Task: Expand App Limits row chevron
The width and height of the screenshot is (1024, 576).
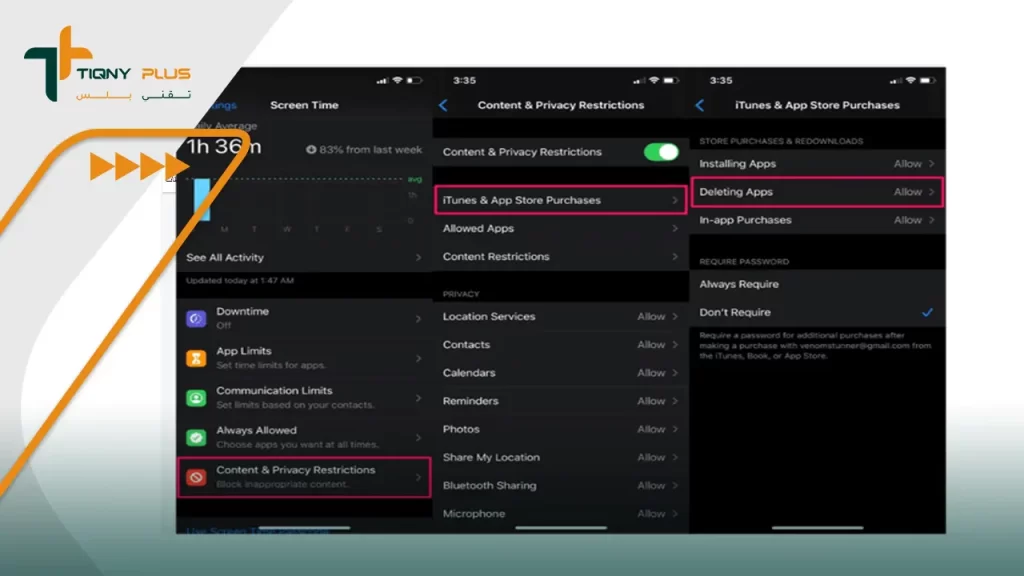Action: point(419,358)
